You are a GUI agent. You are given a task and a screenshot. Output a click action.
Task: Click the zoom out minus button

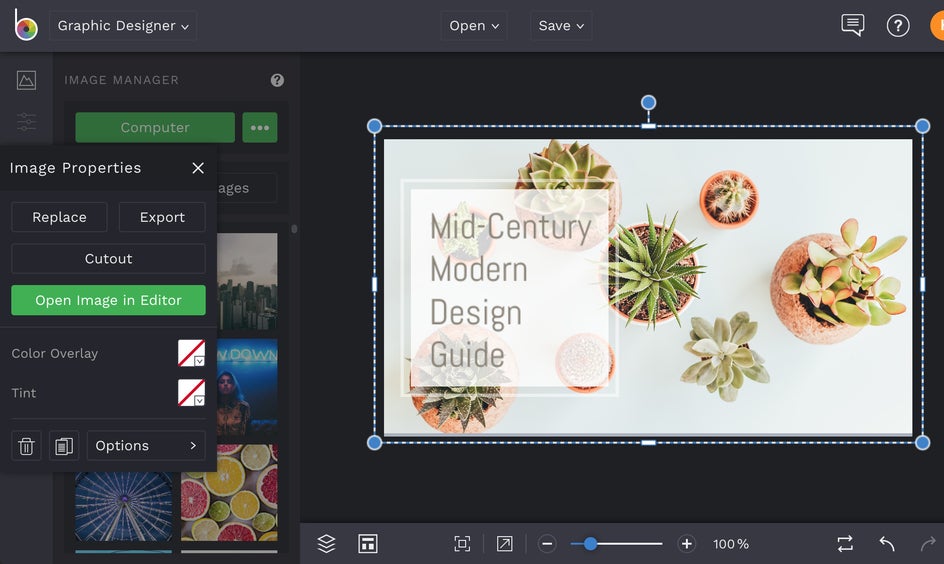coord(547,544)
